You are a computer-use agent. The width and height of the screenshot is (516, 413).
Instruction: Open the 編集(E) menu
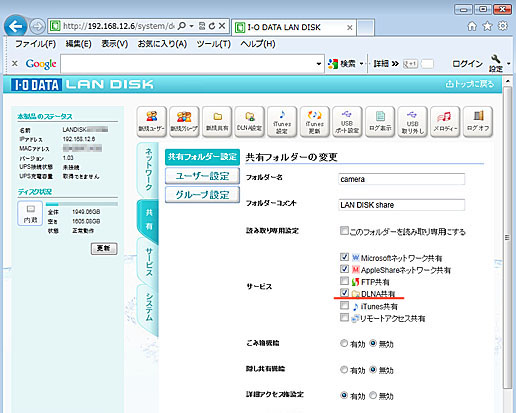[x=78, y=44]
